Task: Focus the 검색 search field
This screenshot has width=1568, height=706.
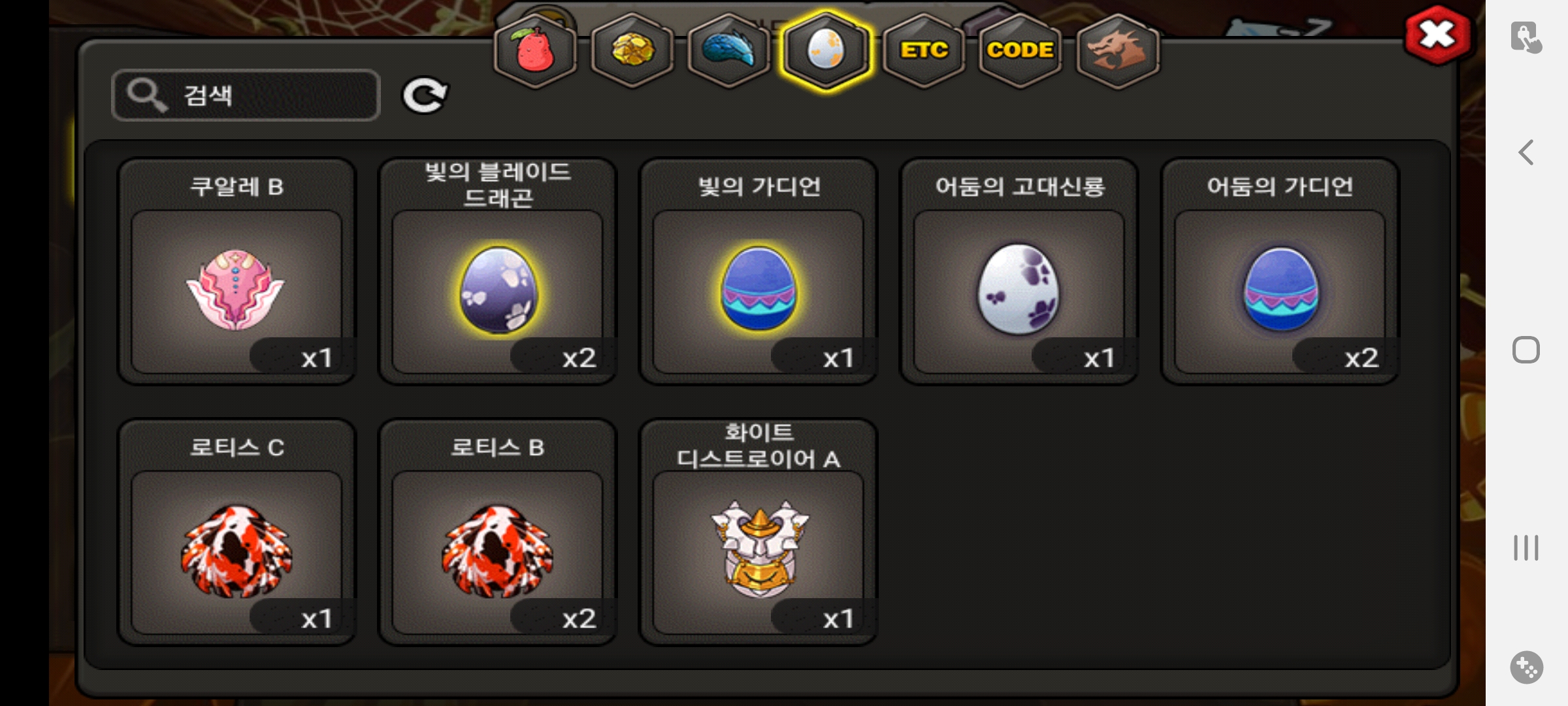Action: (x=246, y=95)
